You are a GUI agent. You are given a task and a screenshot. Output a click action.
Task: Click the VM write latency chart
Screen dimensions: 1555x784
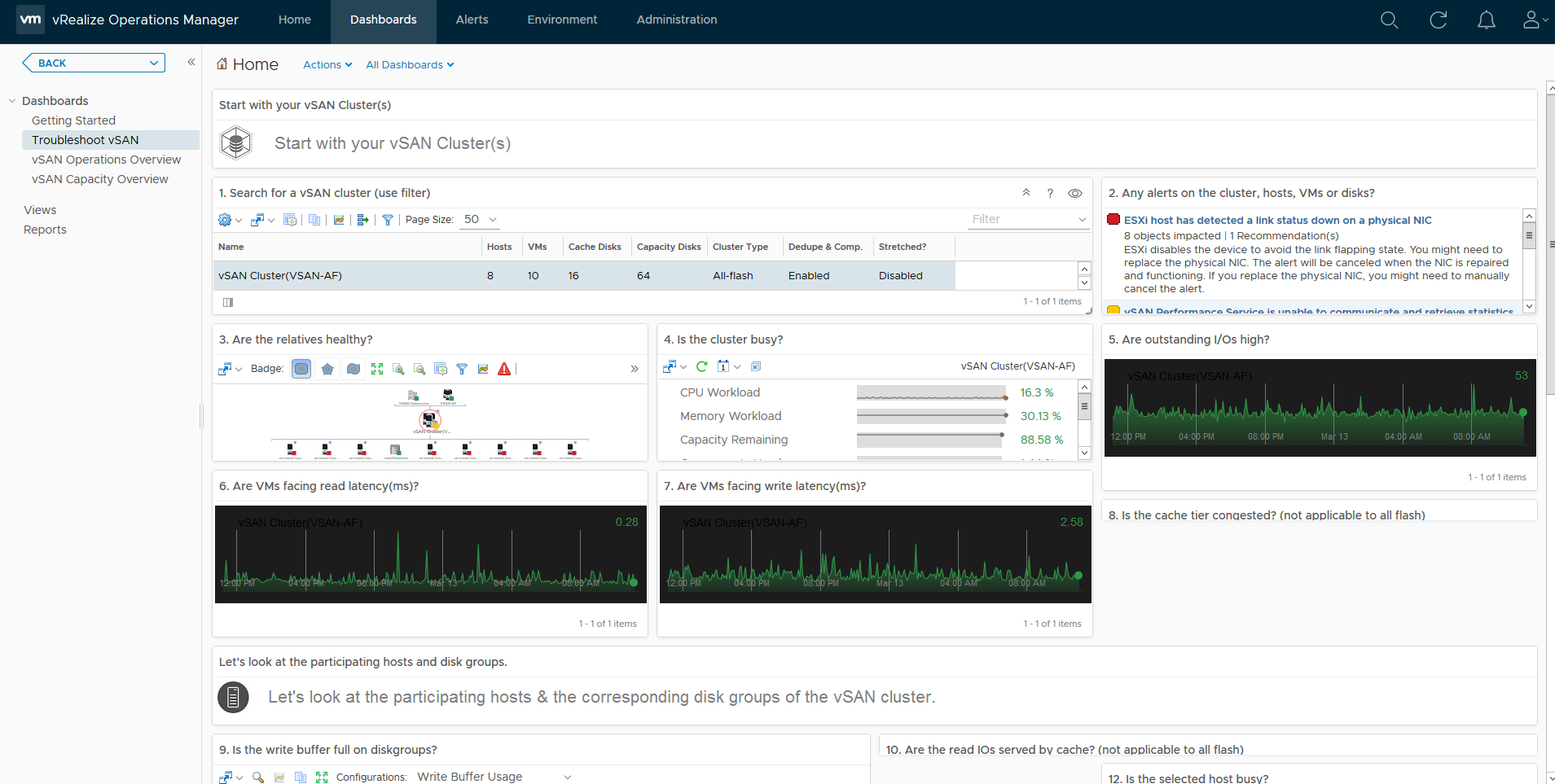point(875,554)
